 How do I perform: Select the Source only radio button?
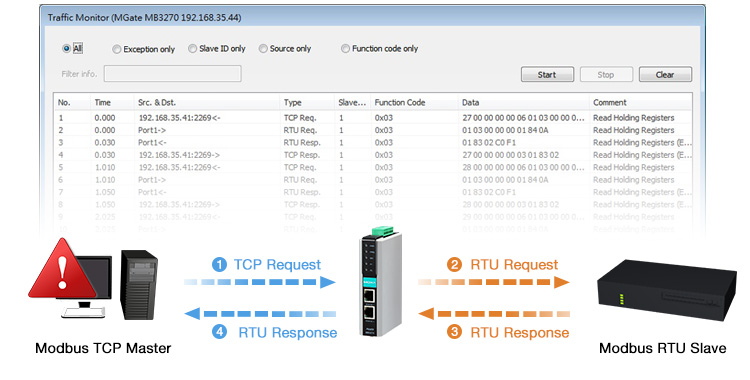click(263, 48)
